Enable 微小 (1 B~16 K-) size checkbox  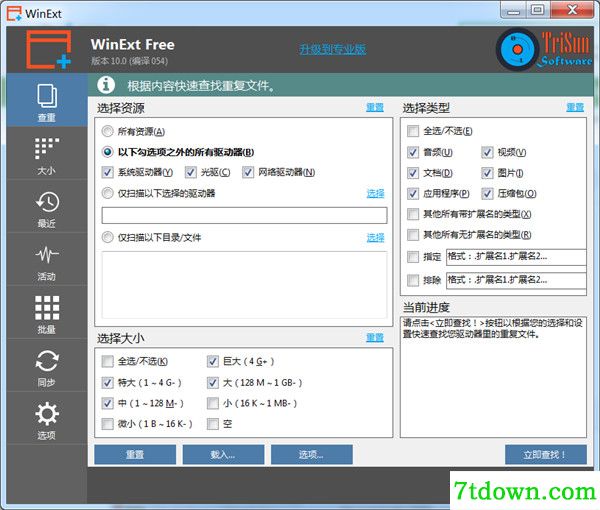point(108,424)
